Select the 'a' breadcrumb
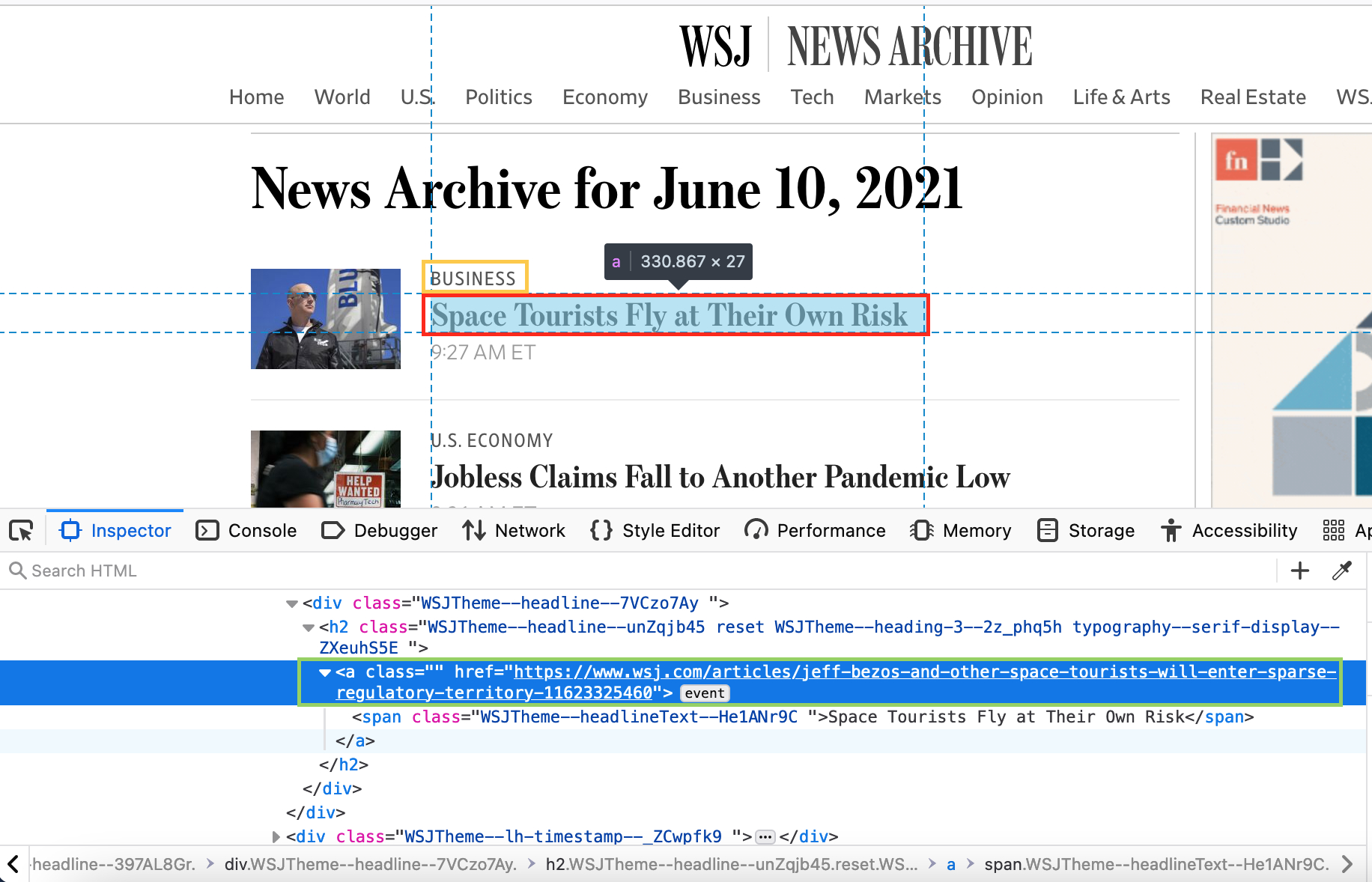The width and height of the screenshot is (1372, 882). 951,864
